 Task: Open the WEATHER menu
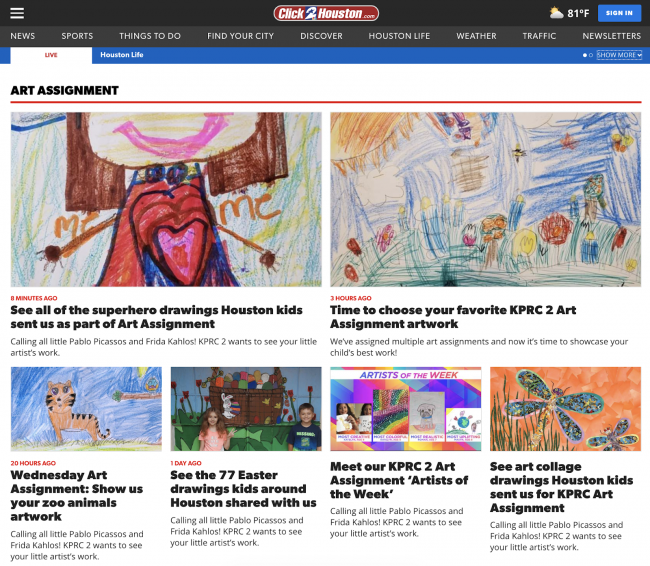(x=476, y=36)
